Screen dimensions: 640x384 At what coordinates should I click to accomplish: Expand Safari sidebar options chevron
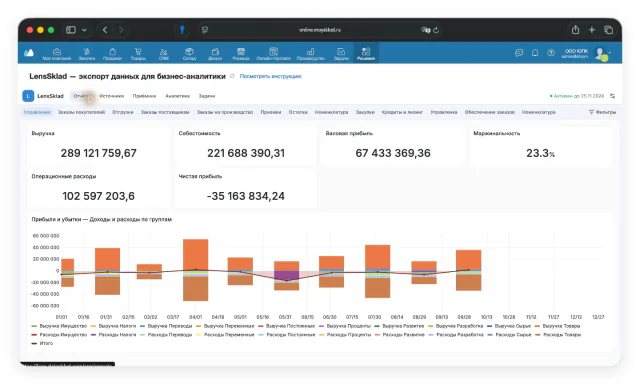click(84, 30)
